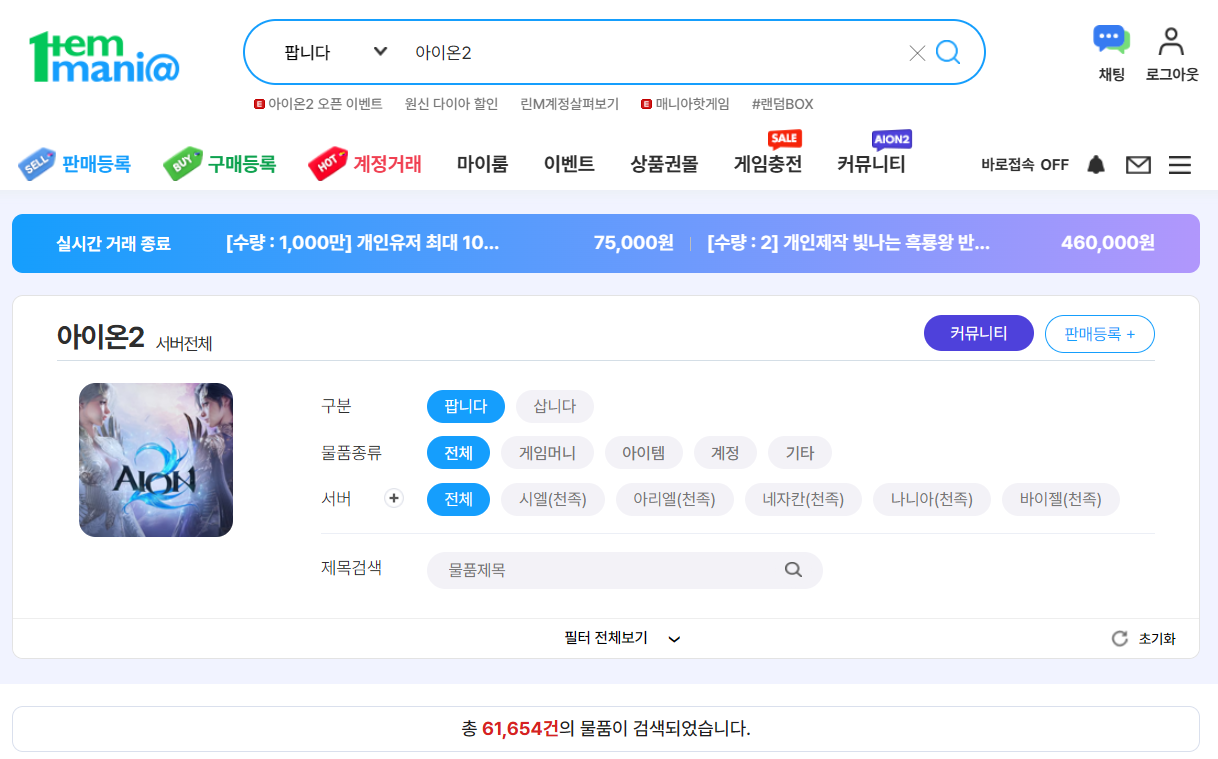
Task: Click the magnifier icon in the top search bar
Action: 948,52
